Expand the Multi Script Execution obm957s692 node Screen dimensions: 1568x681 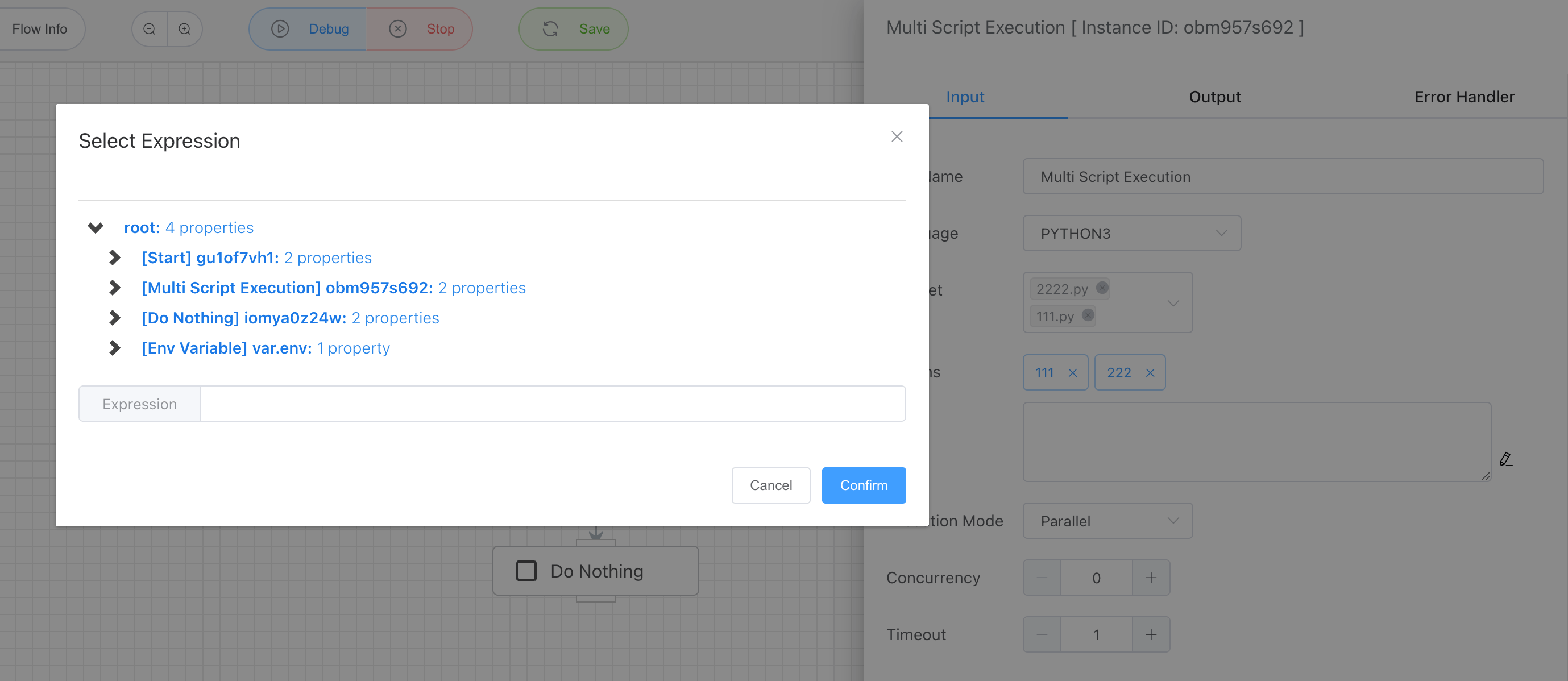[114, 288]
